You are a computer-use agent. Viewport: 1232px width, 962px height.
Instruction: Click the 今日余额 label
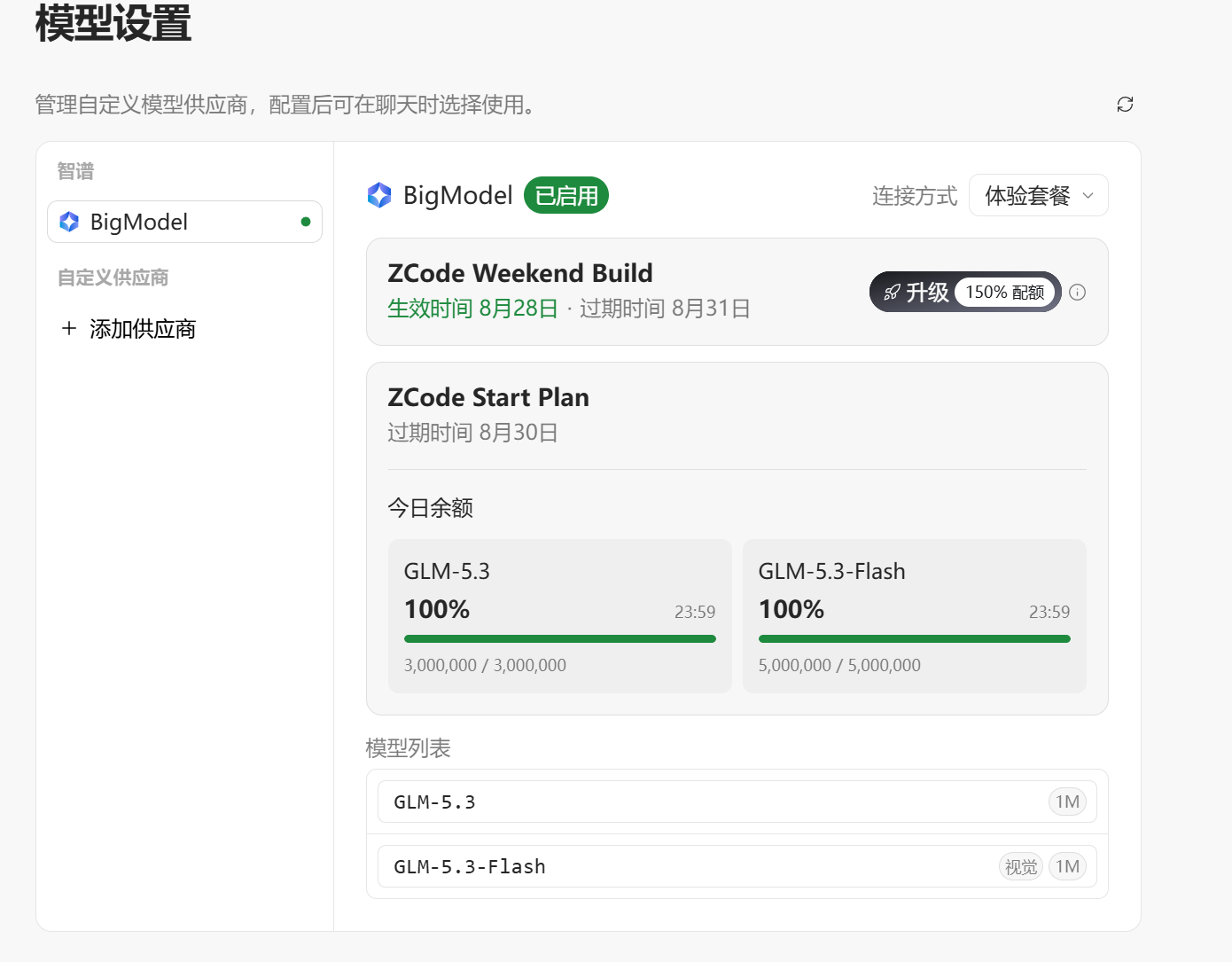pos(430,508)
